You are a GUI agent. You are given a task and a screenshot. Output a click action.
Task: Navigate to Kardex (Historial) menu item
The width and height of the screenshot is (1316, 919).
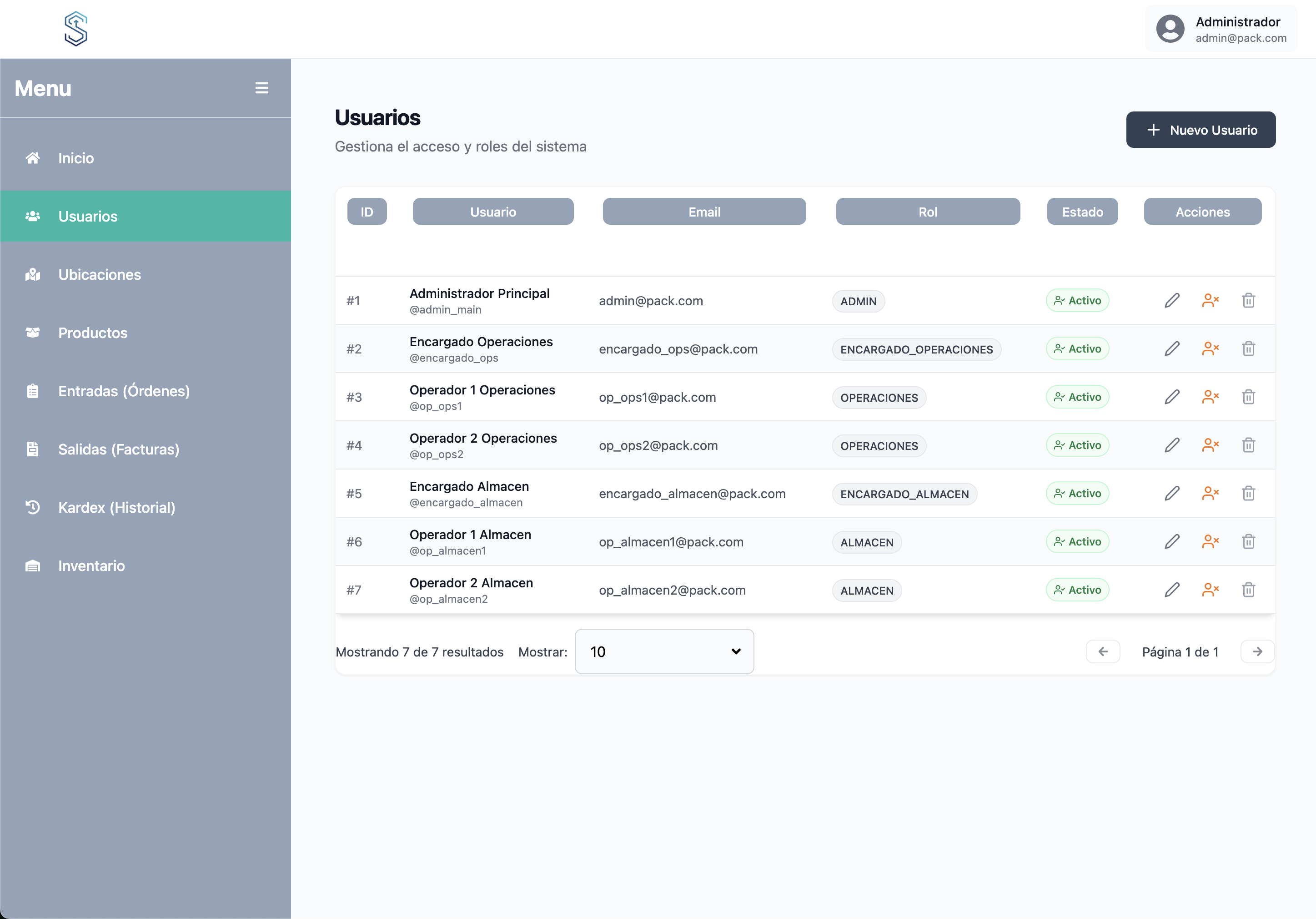tap(116, 507)
